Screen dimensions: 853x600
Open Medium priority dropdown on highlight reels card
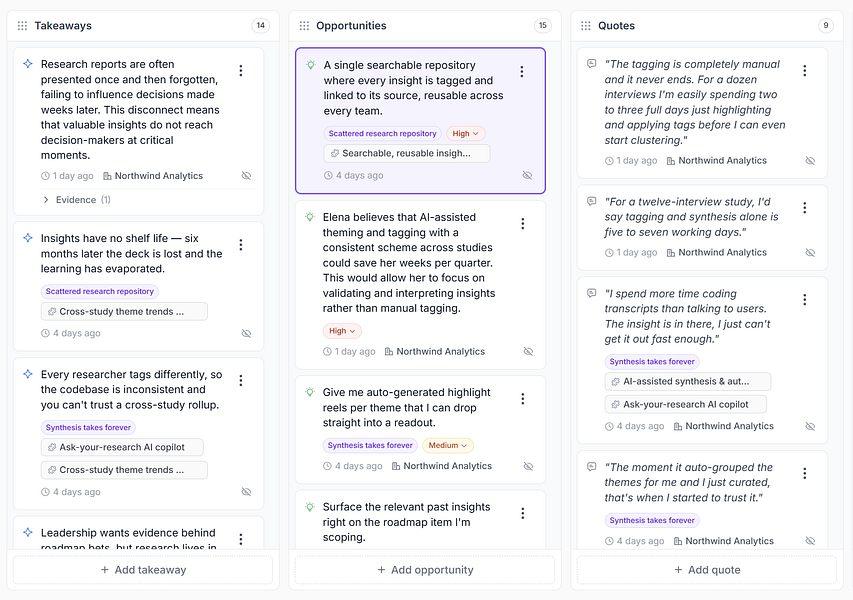[x=448, y=445]
